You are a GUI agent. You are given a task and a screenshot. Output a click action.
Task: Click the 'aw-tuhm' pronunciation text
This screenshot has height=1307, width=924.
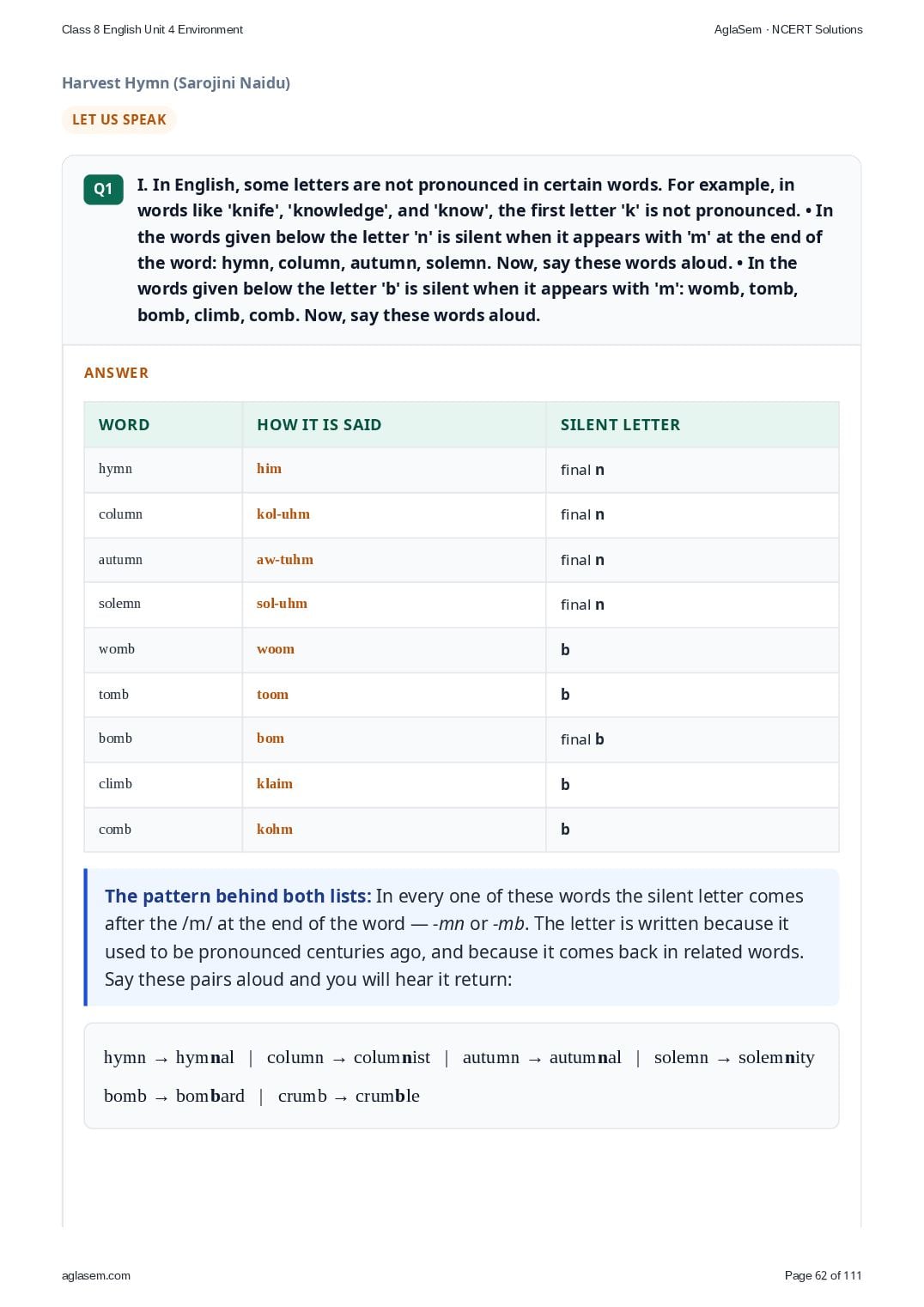pyautogui.click(x=285, y=559)
